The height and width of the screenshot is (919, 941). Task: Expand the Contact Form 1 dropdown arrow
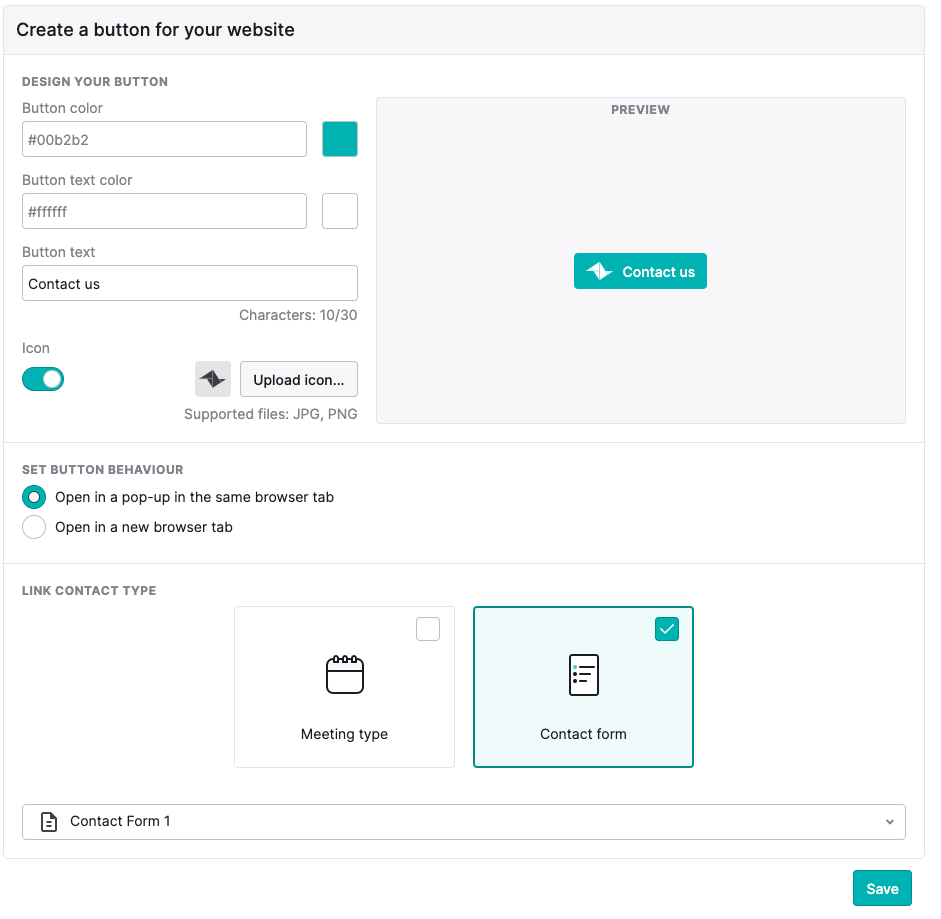pyautogui.click(x=889, y=822)
